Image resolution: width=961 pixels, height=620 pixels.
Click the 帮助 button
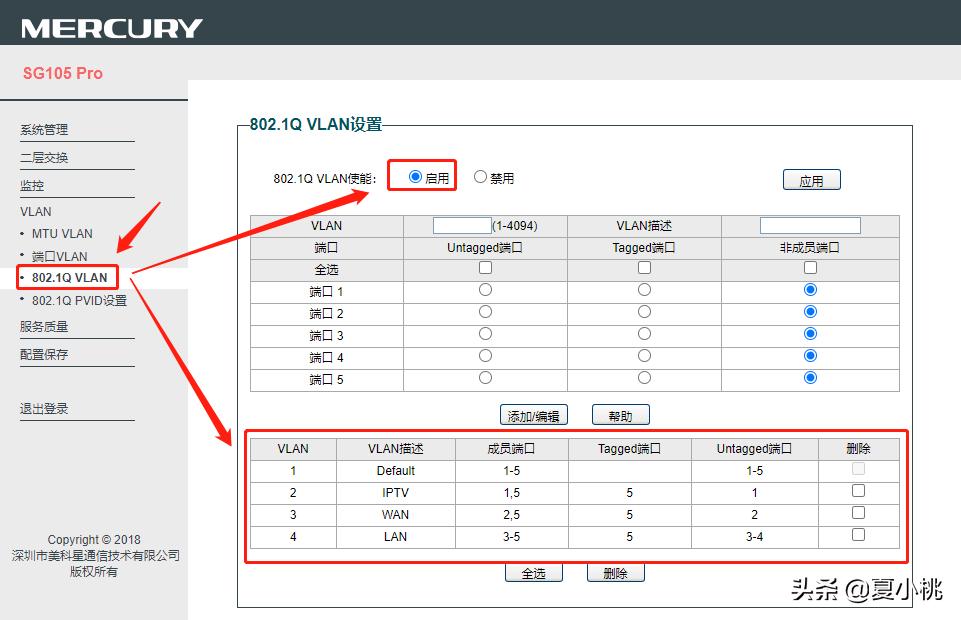click(620, 416)
